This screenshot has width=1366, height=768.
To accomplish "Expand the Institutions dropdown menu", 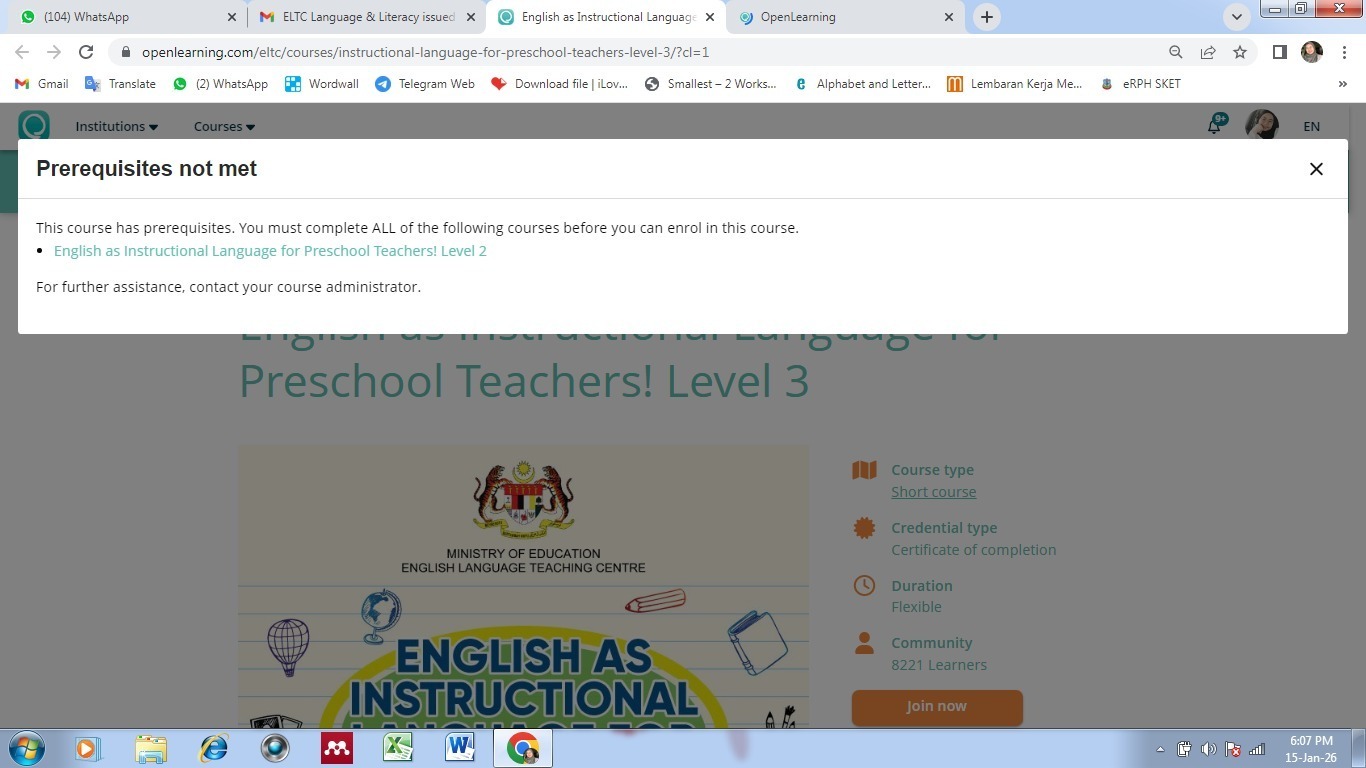I will click(x=117, y=126).
